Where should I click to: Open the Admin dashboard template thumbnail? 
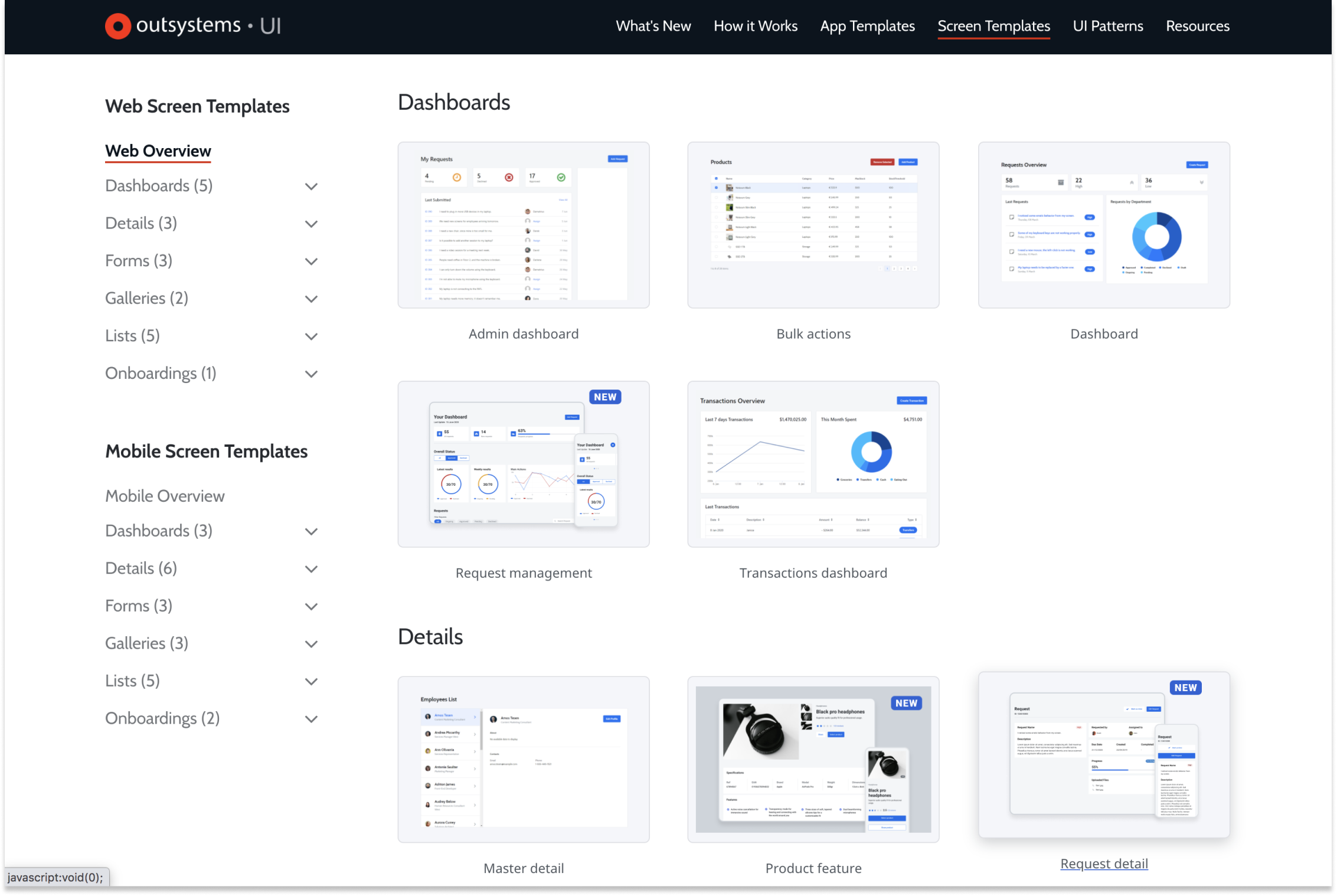click(x=523, y=225)
